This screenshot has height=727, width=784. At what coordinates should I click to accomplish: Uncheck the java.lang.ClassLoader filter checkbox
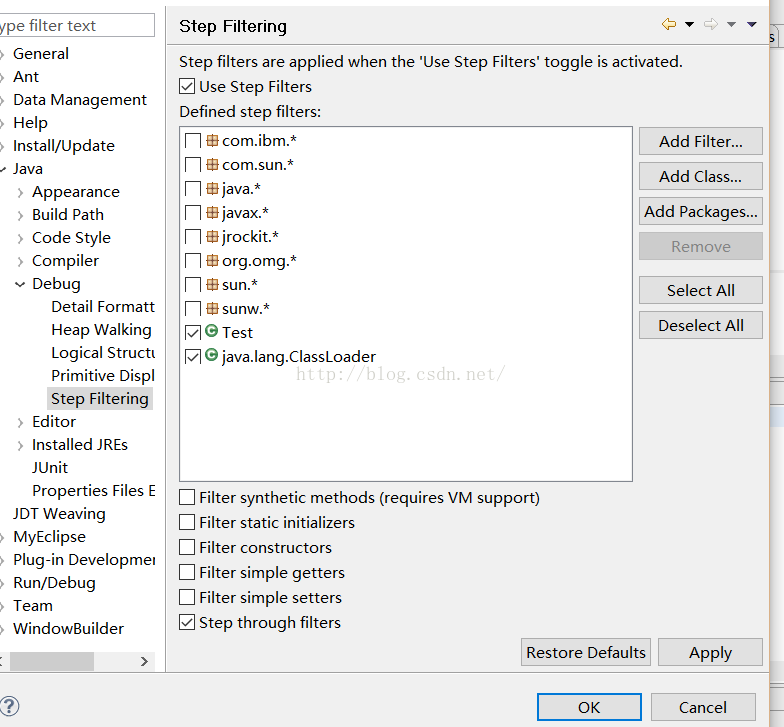coord(192,357)
